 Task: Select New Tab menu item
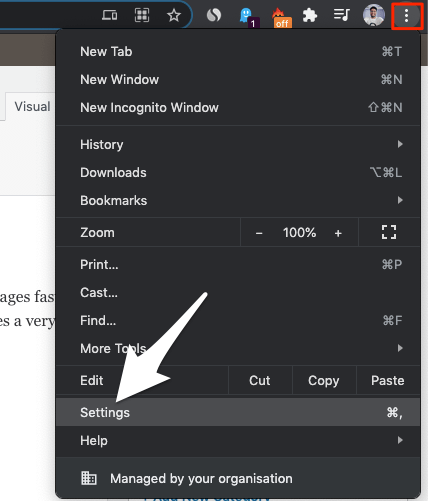[x=238, y=52]
